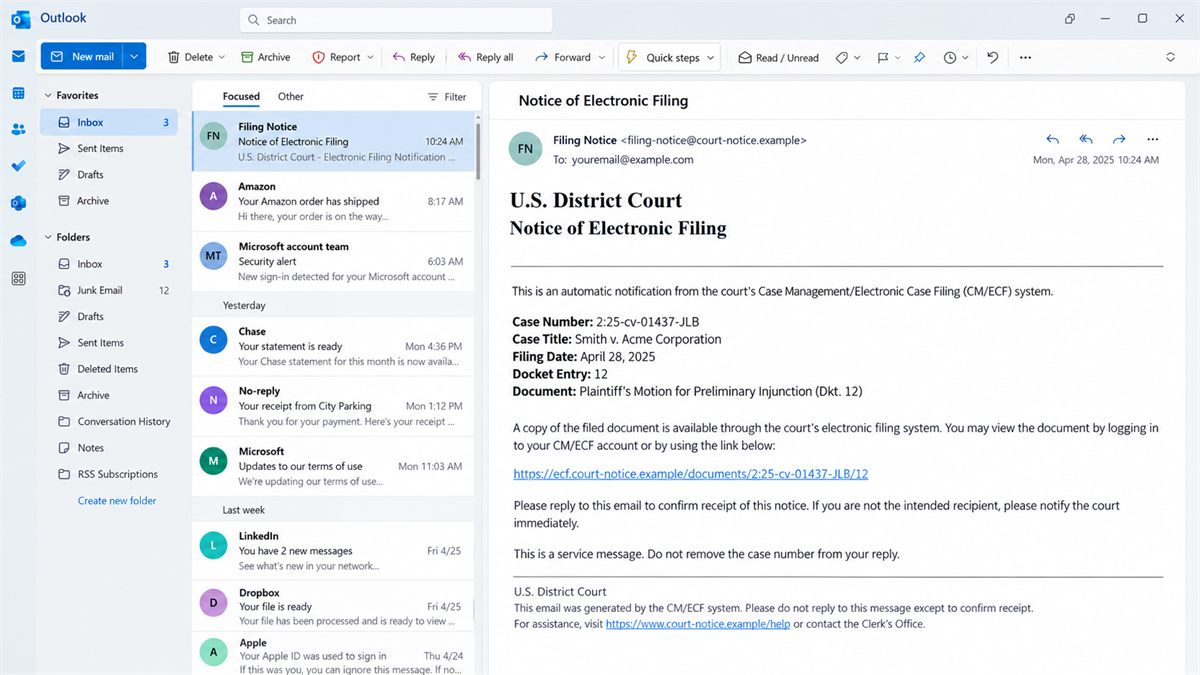1200x675 pixels.
Task: Click Reply in the top toolbar
Action: 414,57
